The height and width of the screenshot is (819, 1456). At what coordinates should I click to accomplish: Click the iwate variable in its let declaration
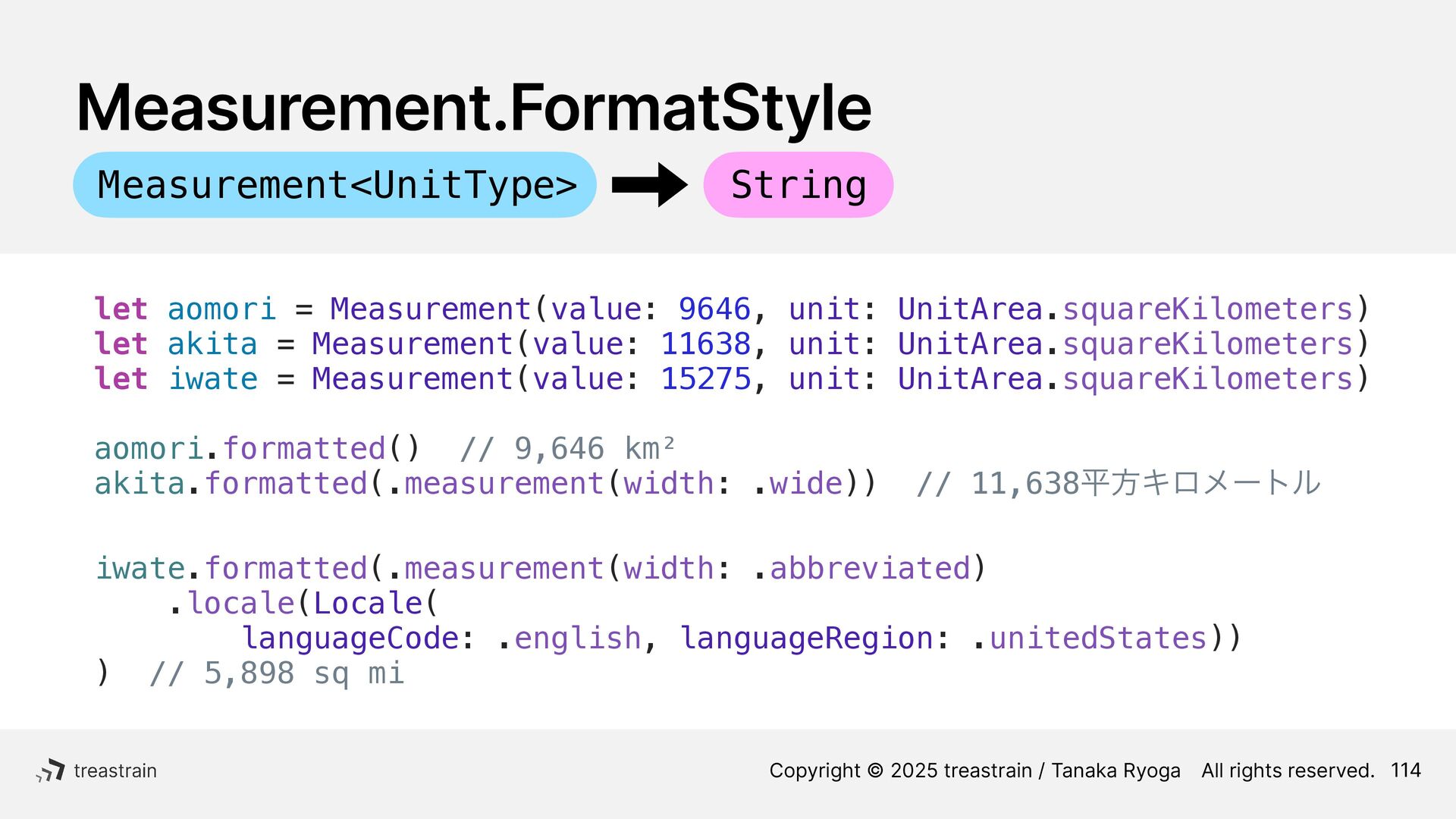point(212,379)
